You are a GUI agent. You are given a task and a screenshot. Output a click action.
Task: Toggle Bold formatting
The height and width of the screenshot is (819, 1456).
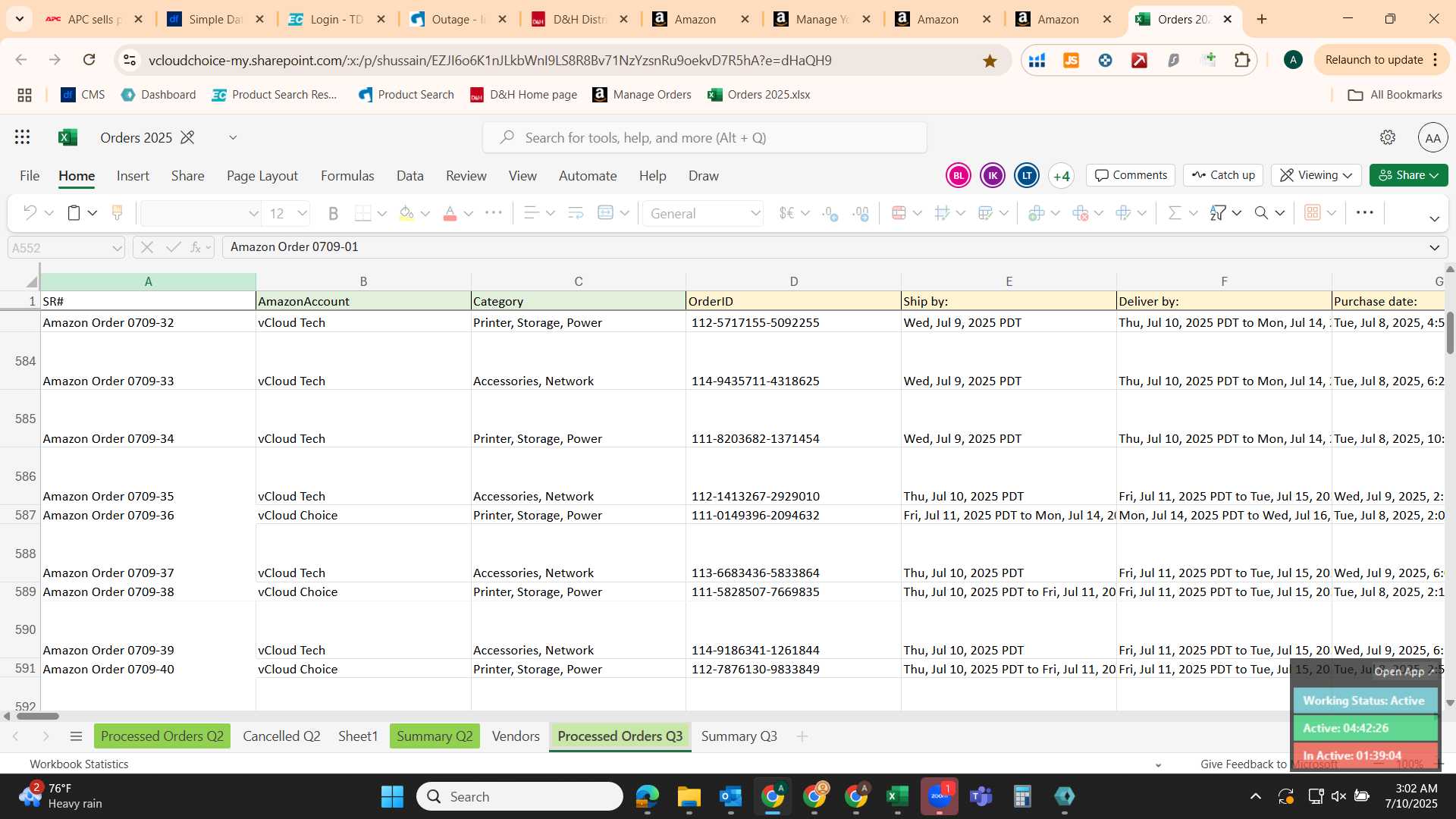pyautogui.click(x=333, y=214)
